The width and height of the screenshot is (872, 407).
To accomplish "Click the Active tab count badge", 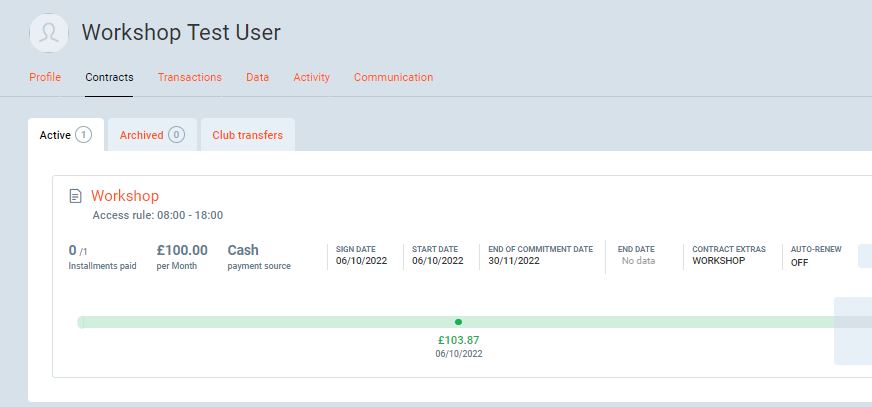I will [x=83, y=135].
